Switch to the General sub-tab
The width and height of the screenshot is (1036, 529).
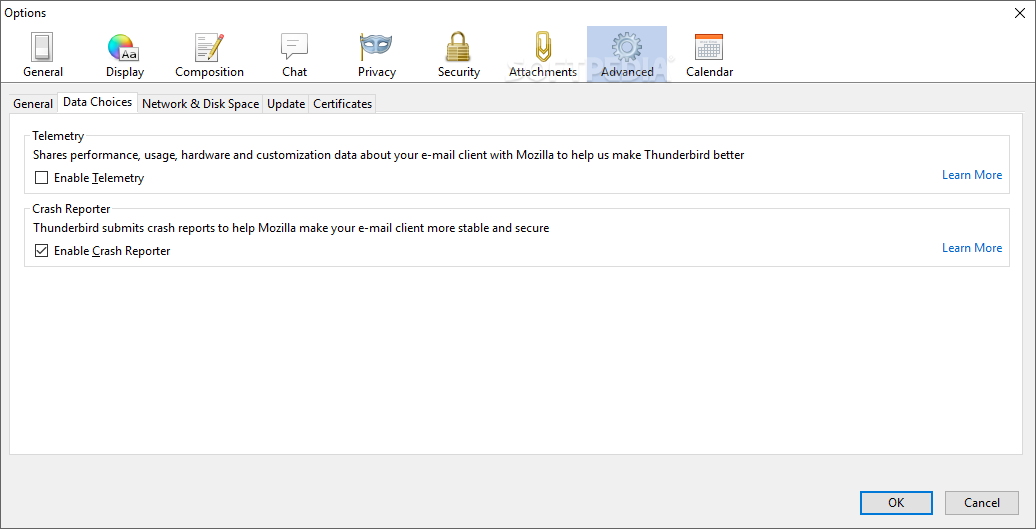click(x=33, y=104)
